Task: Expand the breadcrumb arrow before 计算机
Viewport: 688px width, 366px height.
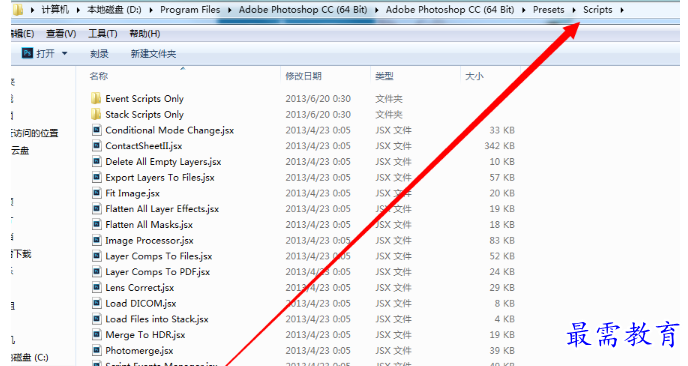Action: (32, 10)
